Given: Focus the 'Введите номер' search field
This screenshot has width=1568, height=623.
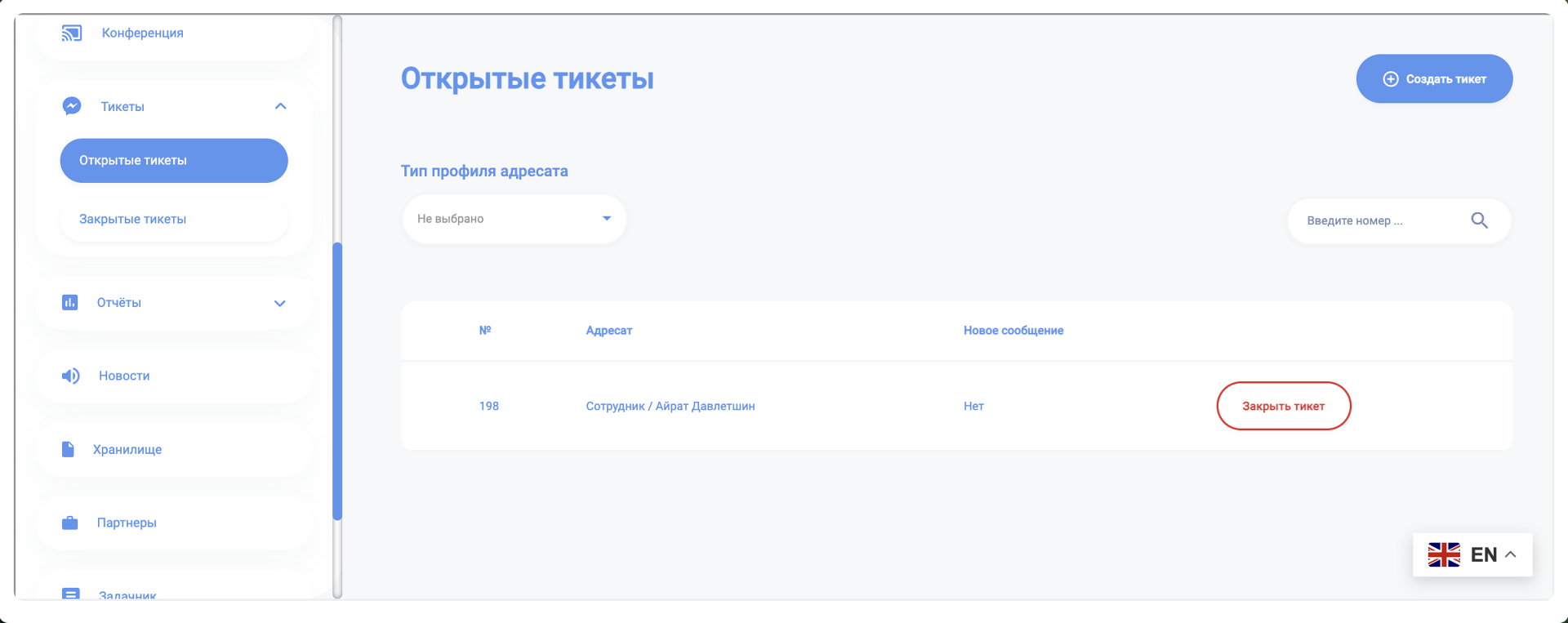Looking at the screenshot, I should (1380, 220).
